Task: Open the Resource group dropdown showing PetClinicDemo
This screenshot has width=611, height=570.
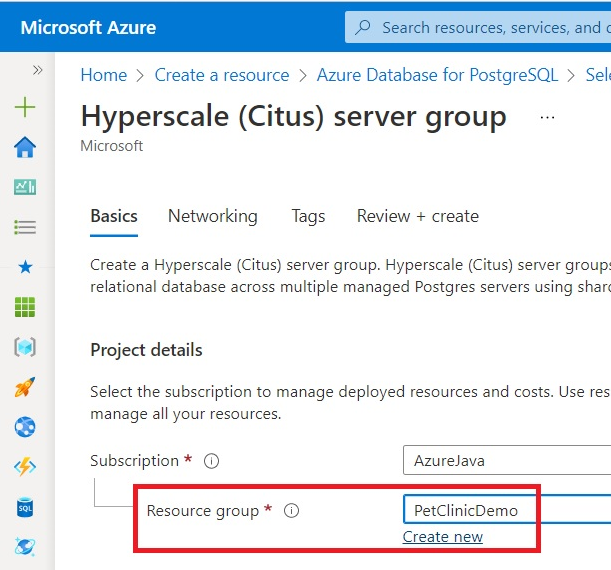Action: coord(507,510)
